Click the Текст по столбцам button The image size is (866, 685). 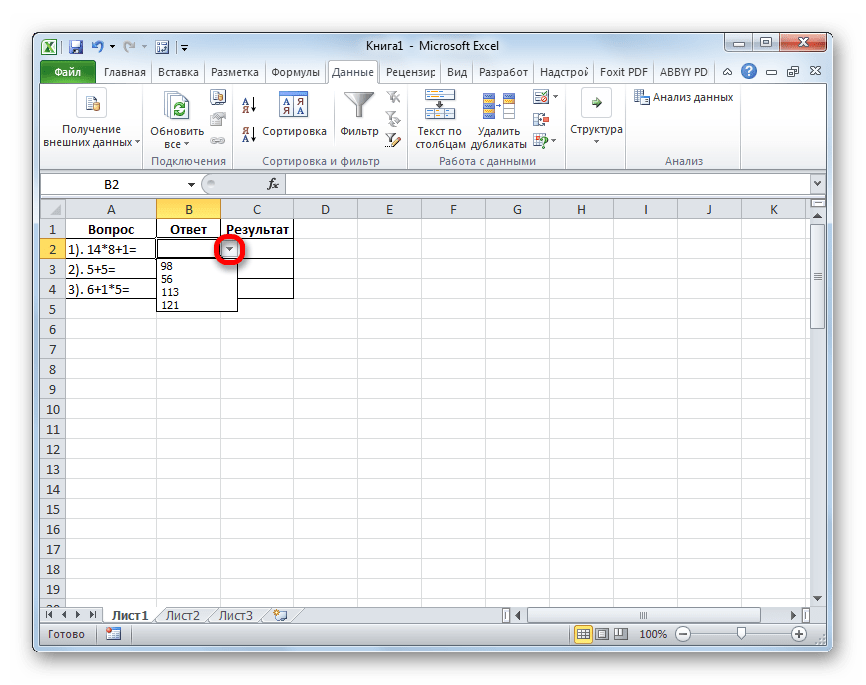440,119
